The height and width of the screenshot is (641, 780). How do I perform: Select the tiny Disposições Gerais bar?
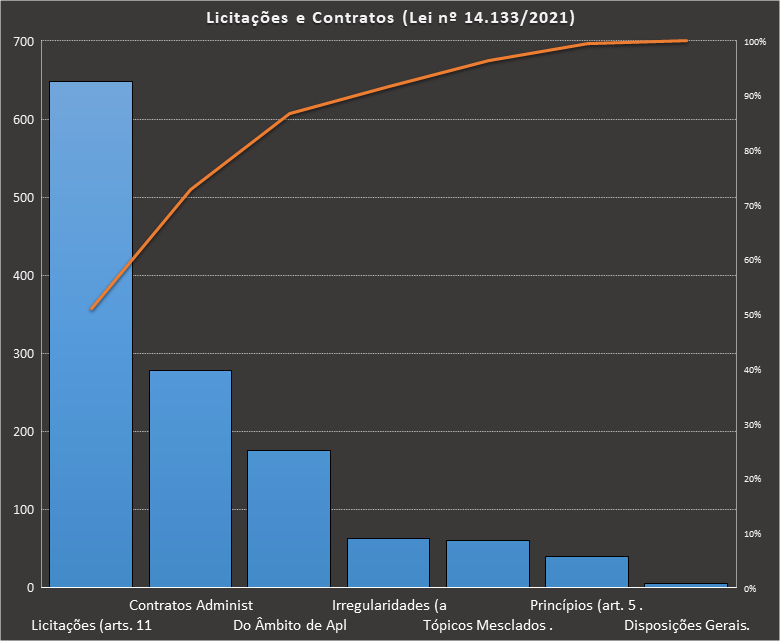click(x=685, y=584)
